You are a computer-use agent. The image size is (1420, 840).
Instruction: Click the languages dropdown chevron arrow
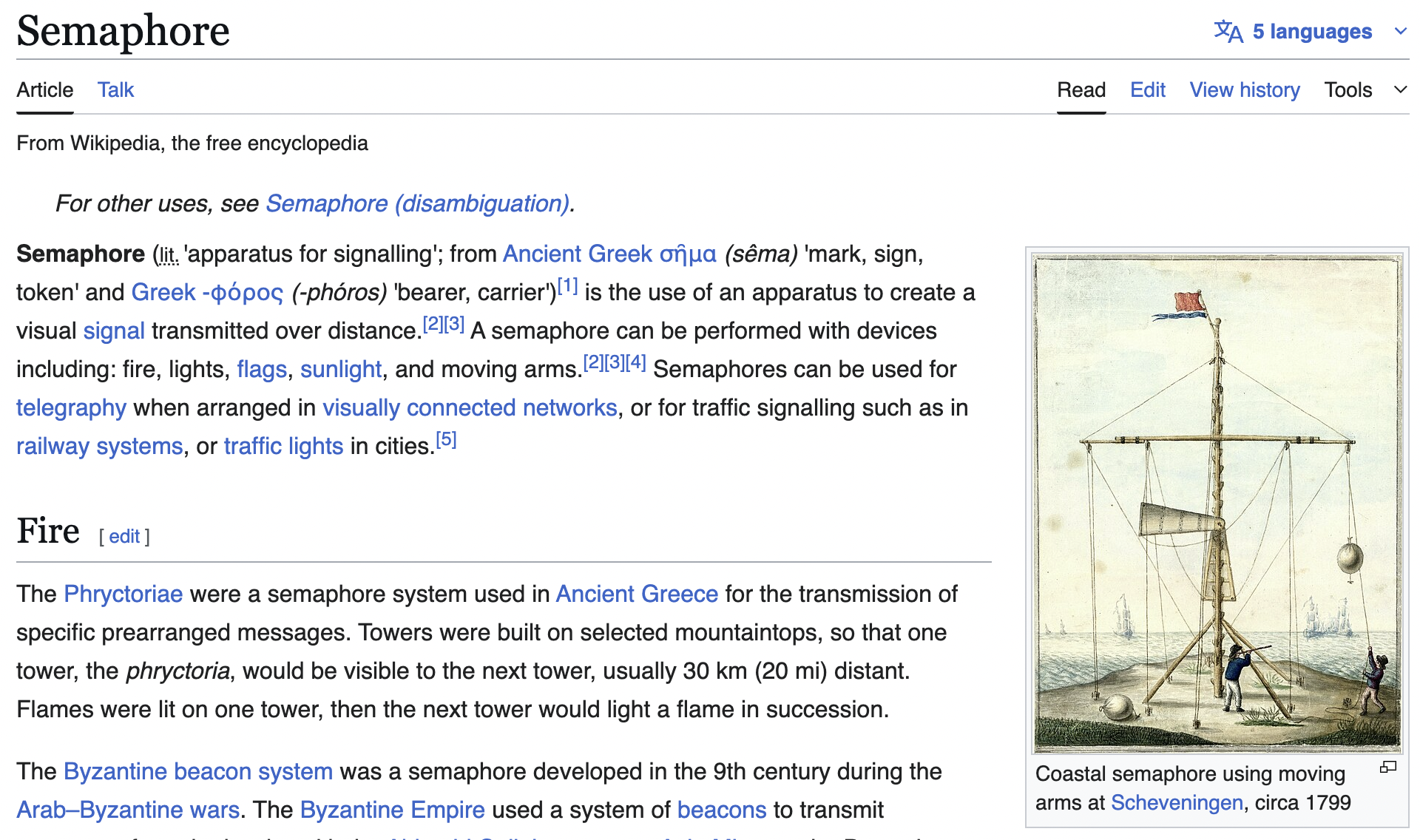(x=1400, y=31)
